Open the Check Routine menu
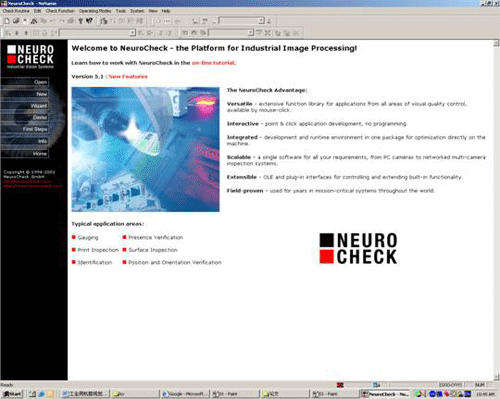The width and height of the screenshot is (500, 399). pyautogui.click(x=16, y=11)
